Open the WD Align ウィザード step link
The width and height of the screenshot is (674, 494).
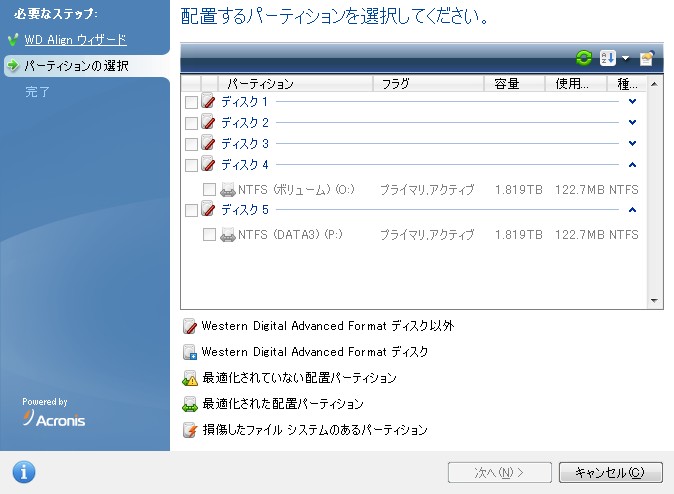click(x=75, y=40)
